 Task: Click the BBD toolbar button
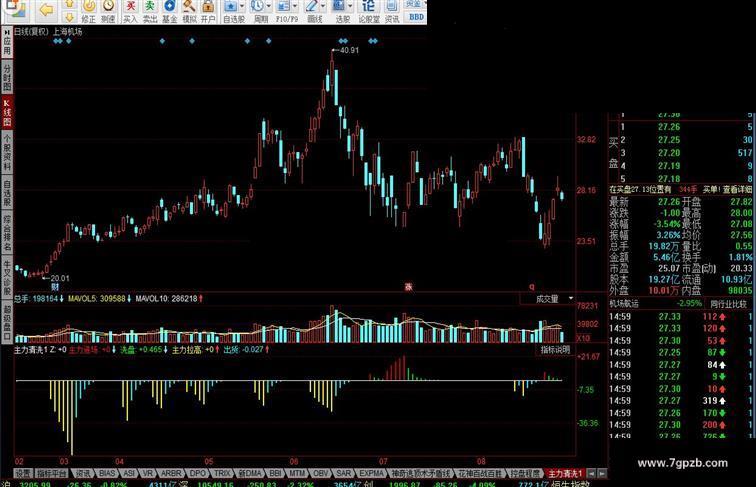click(416, 17)
